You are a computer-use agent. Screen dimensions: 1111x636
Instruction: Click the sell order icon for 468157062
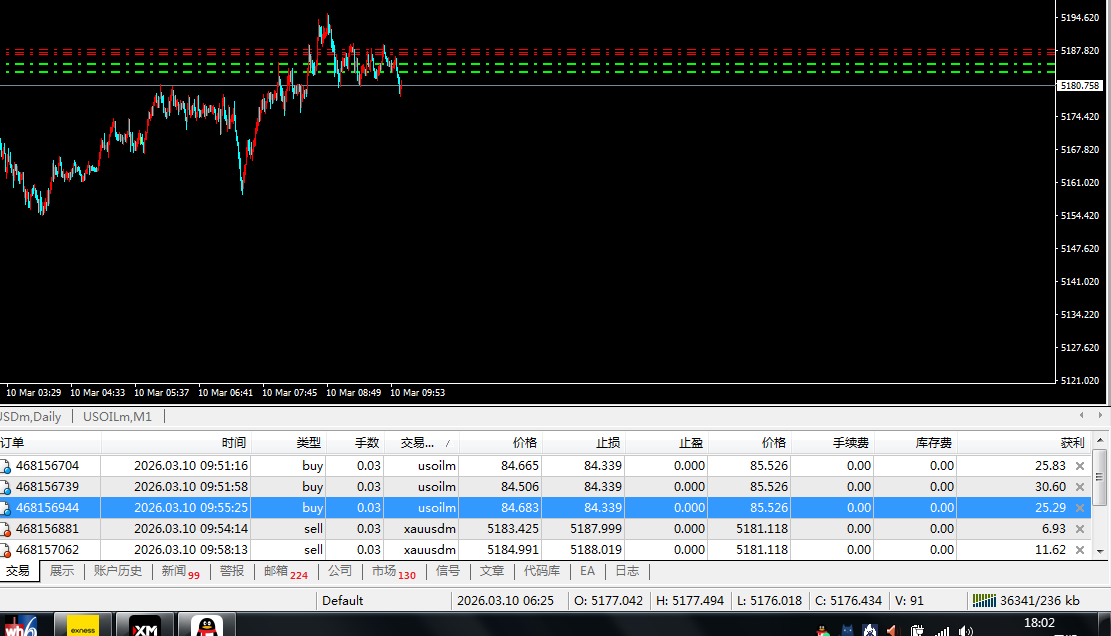pos(6,550)
